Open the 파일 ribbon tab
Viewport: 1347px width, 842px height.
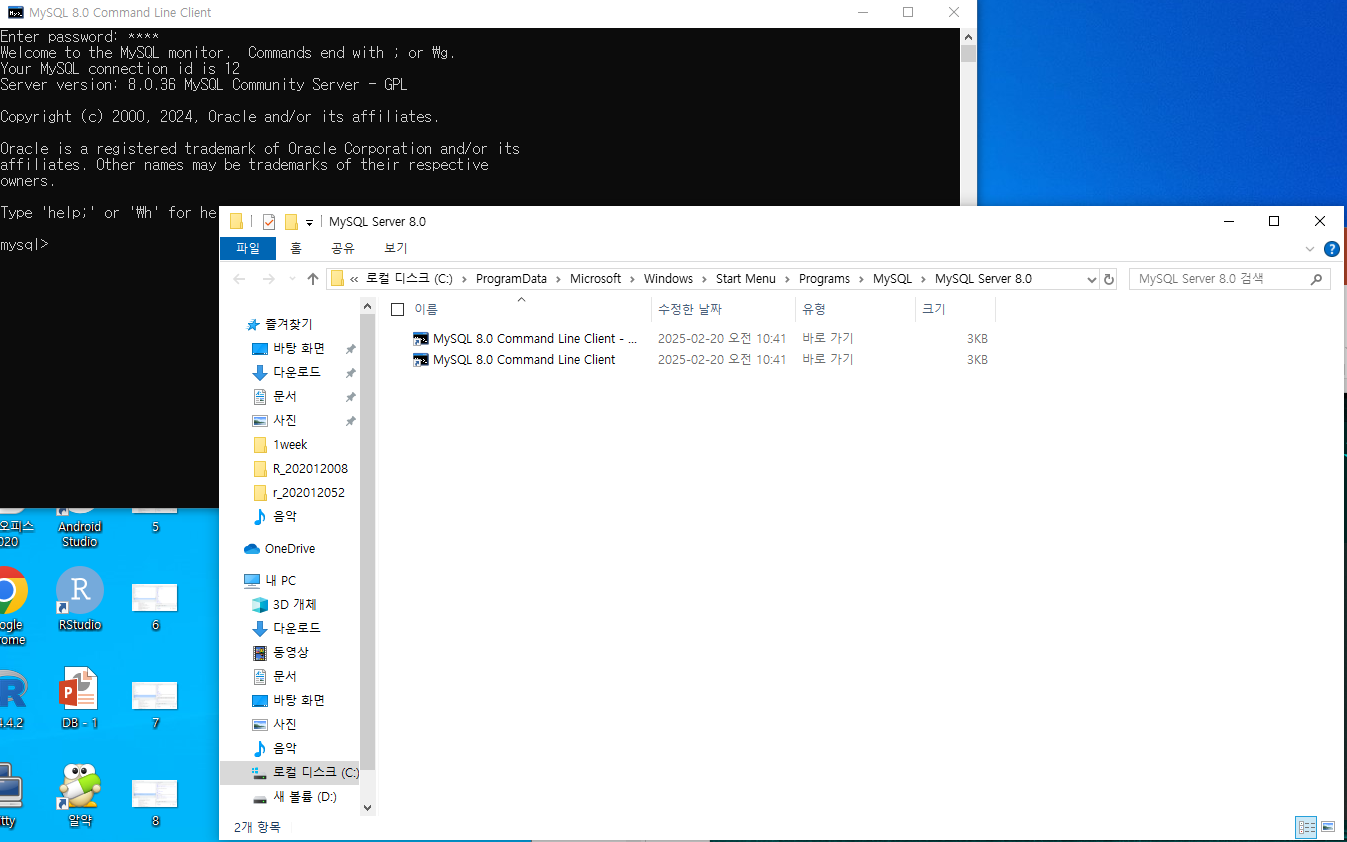(x=248, y=248)
